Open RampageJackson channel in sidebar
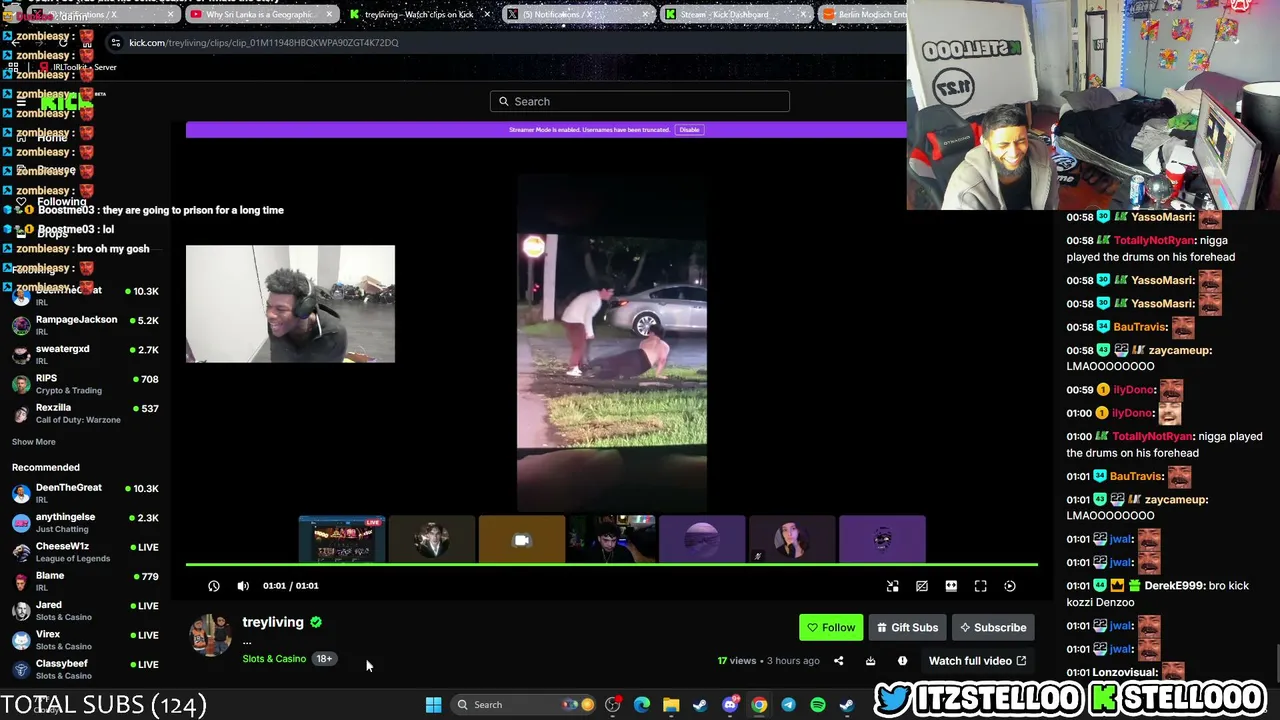This screenshot has height=720, width=1280. 86,325
